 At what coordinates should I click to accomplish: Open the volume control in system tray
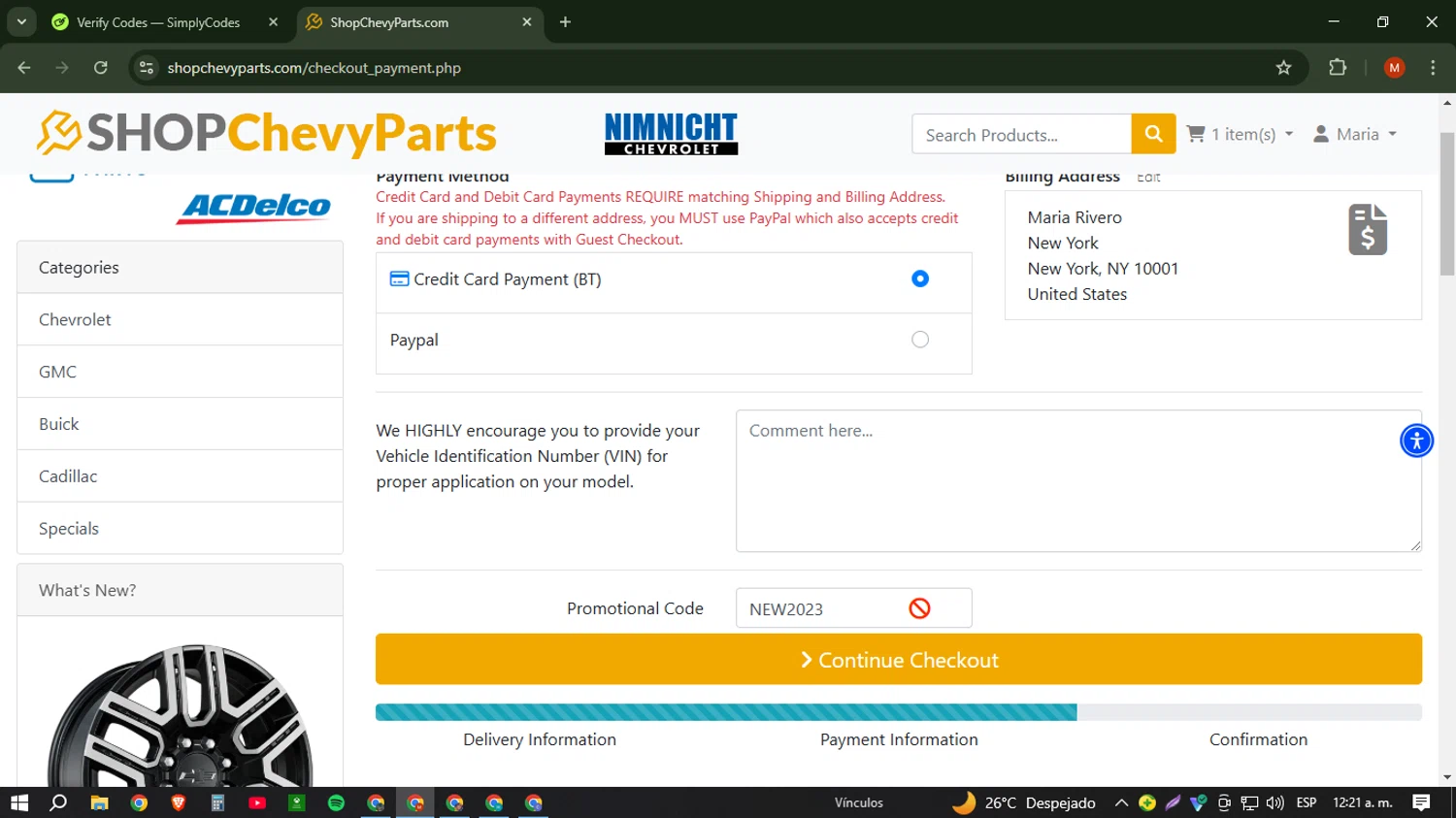(x=1274, y=802)
